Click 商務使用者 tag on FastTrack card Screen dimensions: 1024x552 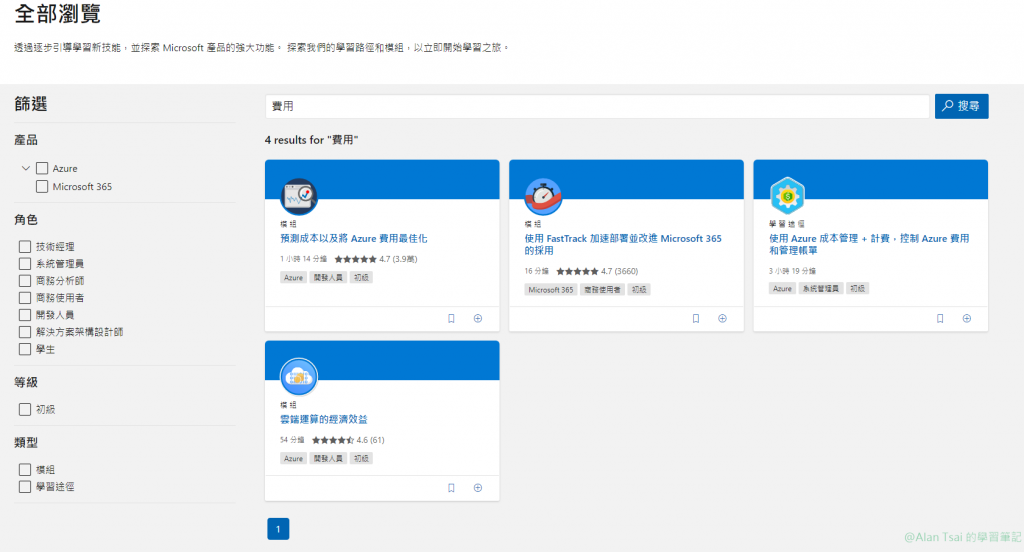click(x=602, y=289)
